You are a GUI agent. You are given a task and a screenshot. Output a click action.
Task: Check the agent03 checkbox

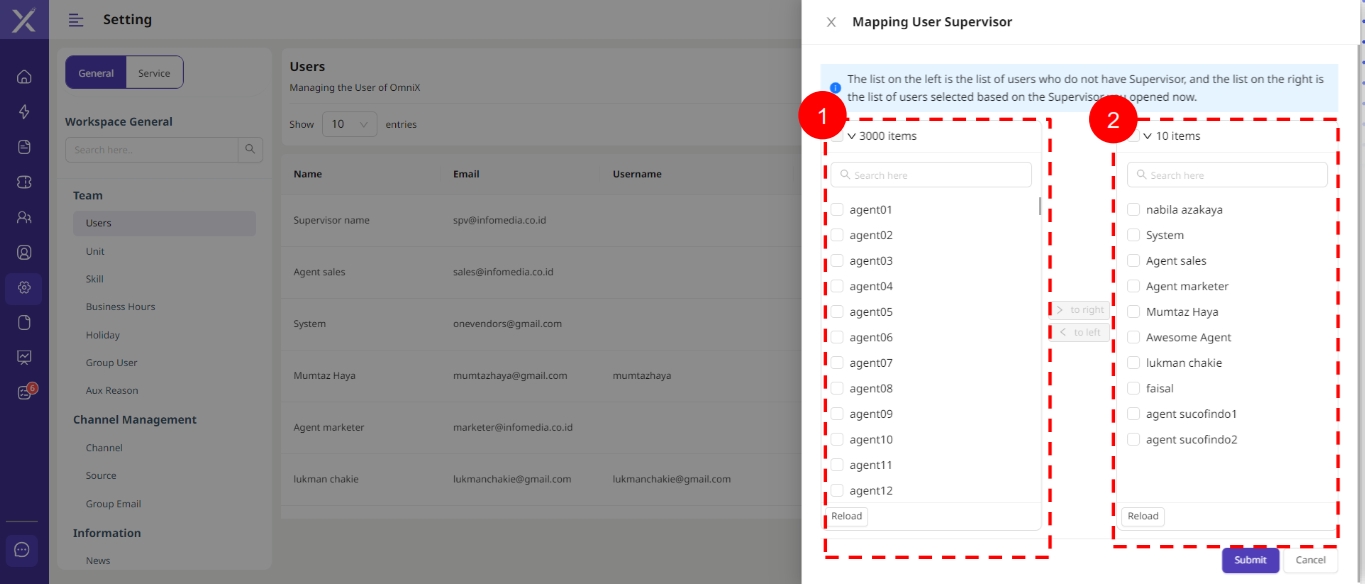tap(837, 261)
